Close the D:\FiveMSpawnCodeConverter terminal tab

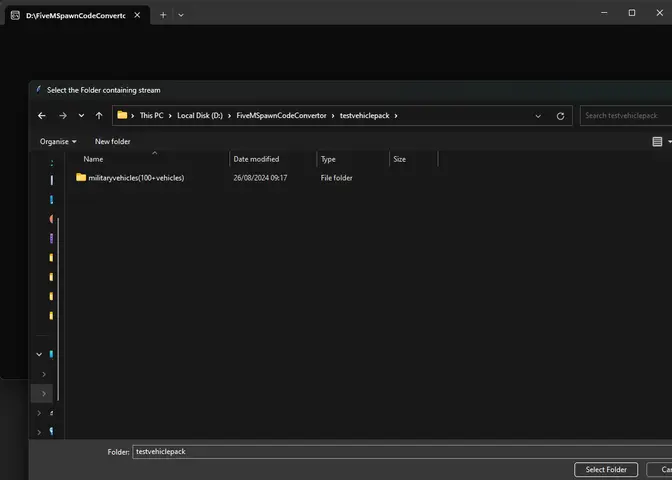(x=137, y=15)
